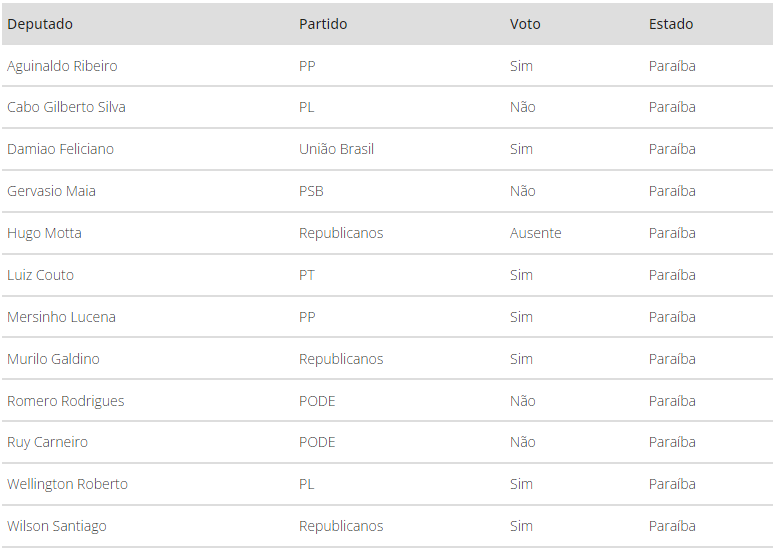This screenshot has width=777, height=550.
Task: Select the Mersinho Lucena row name
Action: tap(61, 317)
